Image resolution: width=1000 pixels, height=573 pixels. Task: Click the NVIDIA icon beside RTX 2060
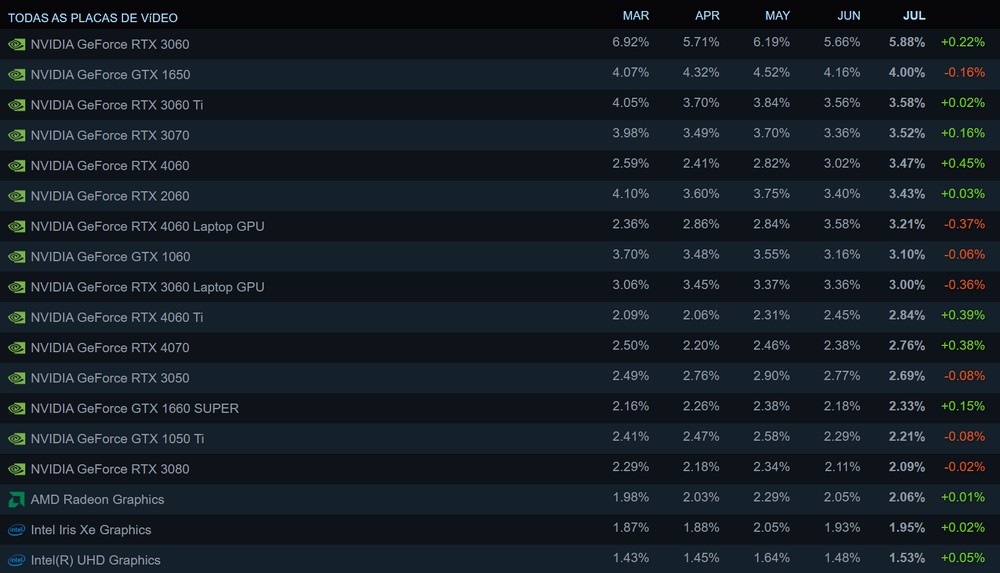pos(16,196)
